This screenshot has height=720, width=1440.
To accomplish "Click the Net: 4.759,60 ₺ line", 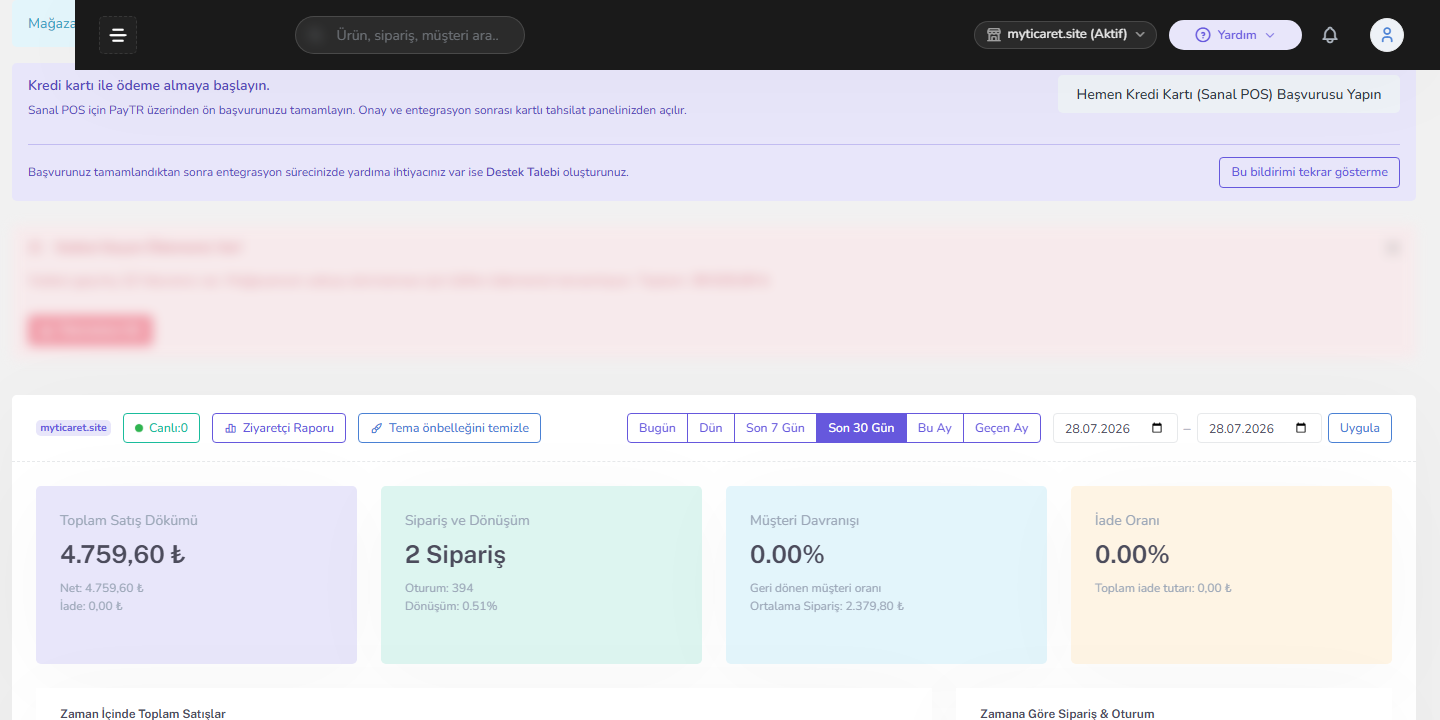I will [x=102, y=588].
